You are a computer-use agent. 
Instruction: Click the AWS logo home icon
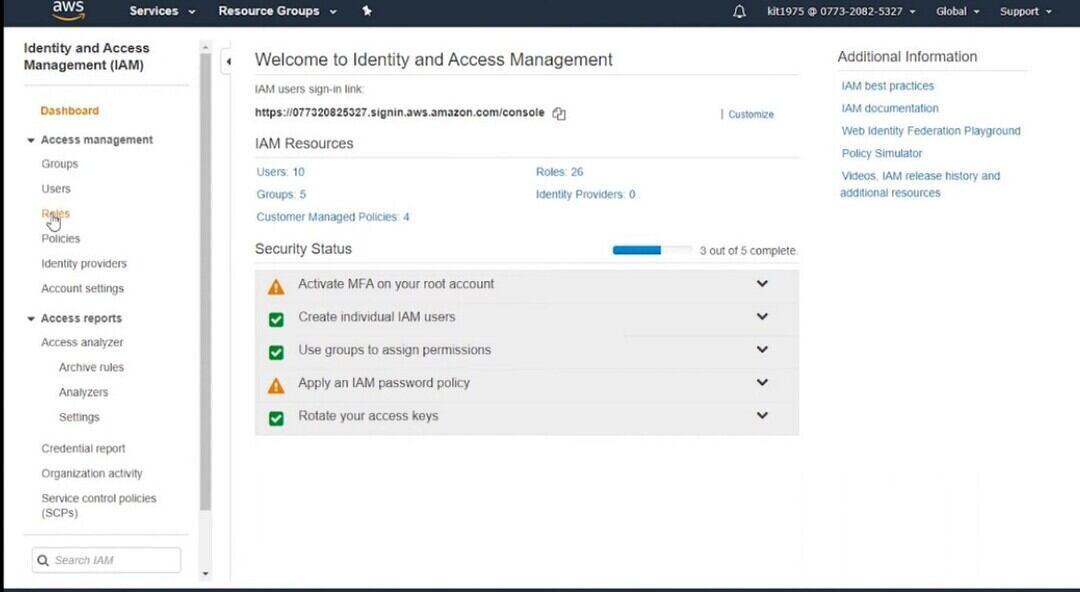pyautogui.click(x=68, y=11)
